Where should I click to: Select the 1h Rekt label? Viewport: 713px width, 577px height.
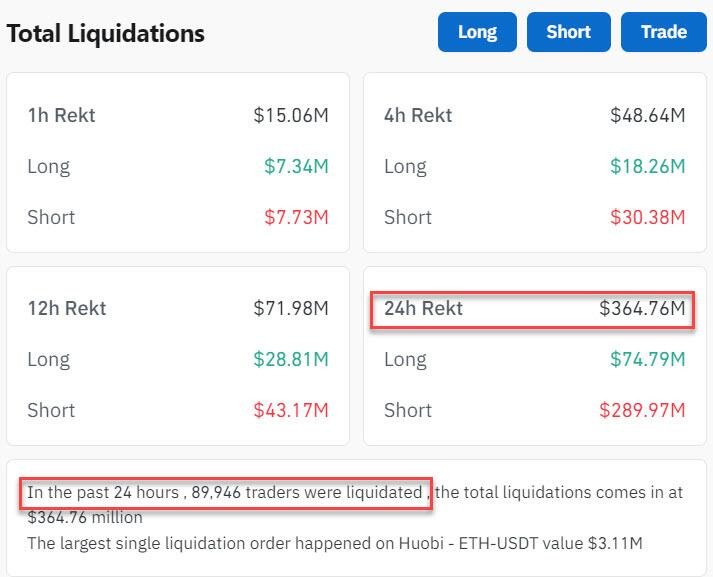coord(61,115)
